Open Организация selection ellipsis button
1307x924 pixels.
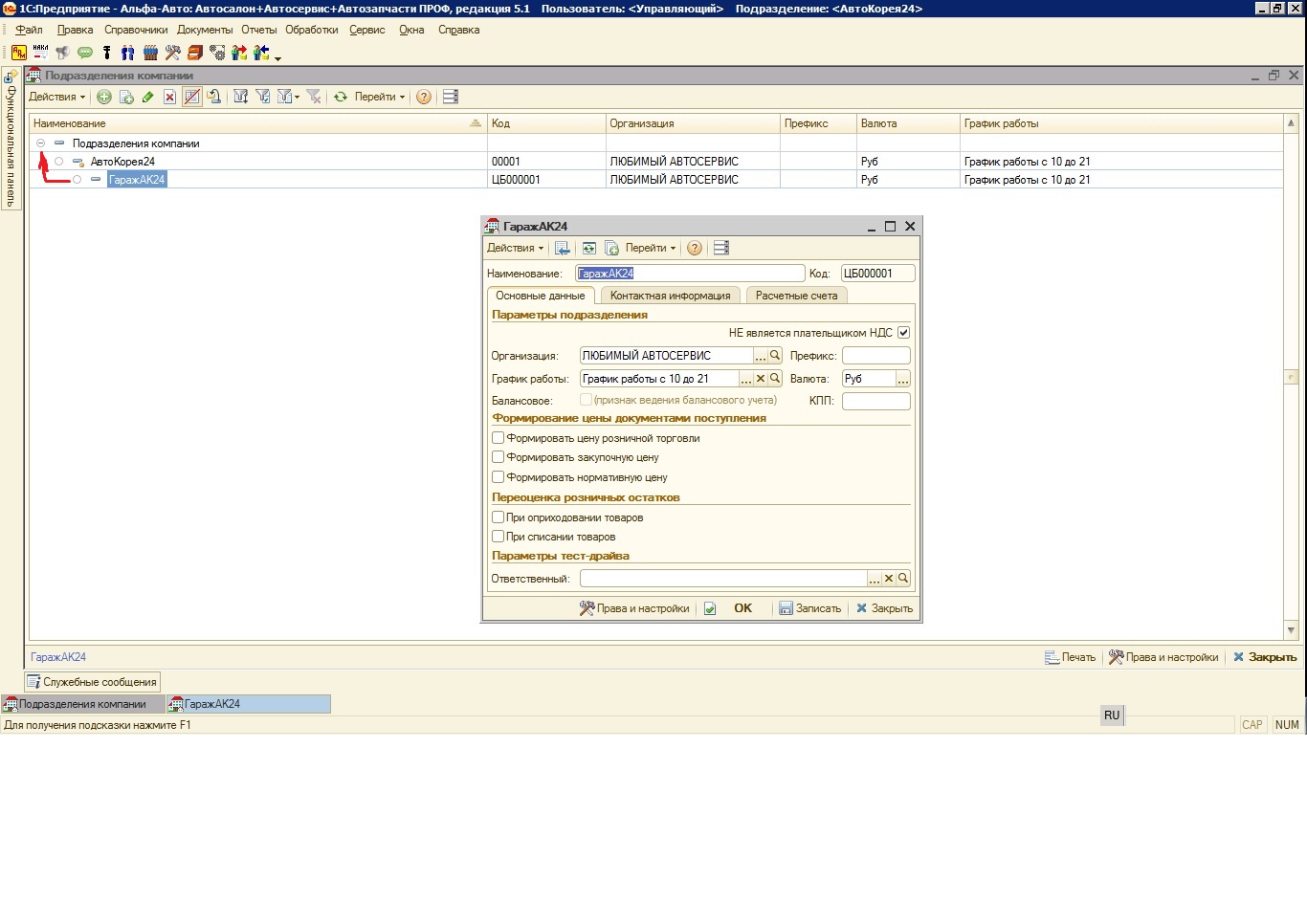pos(761,355)
